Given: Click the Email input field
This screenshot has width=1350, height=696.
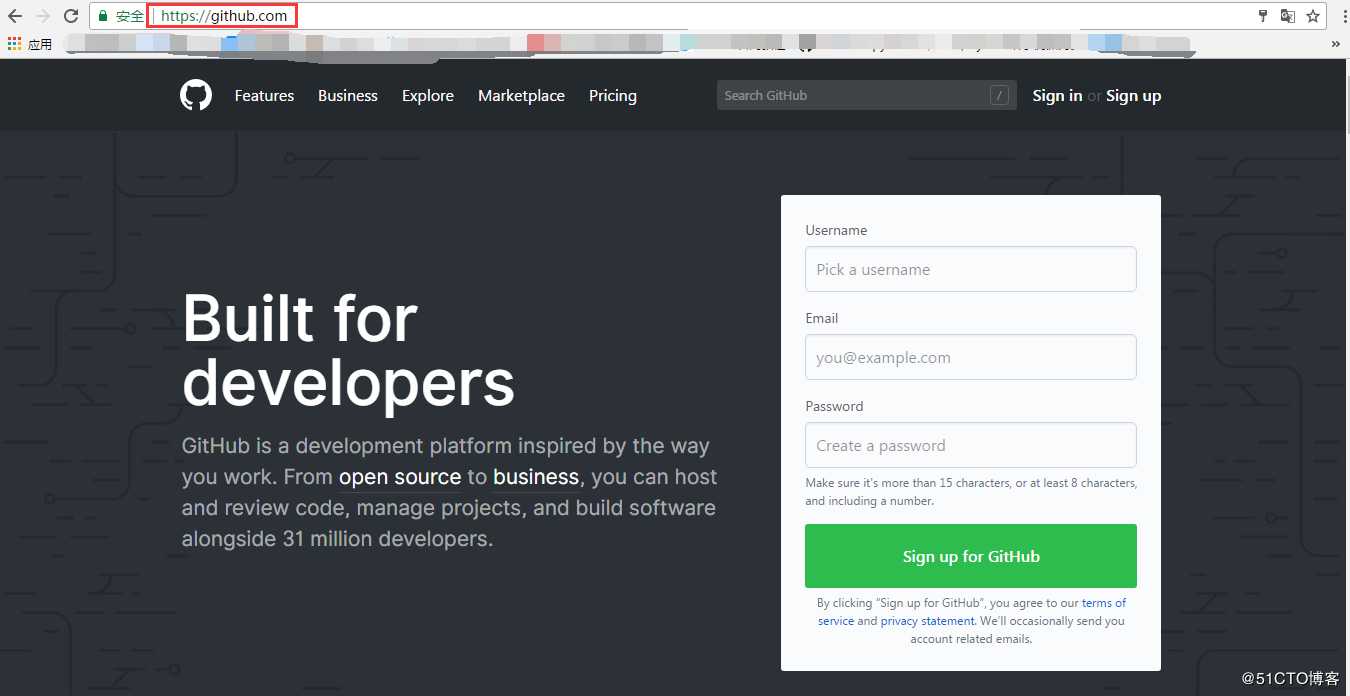Looking at the screenshot, I should 970,357.
